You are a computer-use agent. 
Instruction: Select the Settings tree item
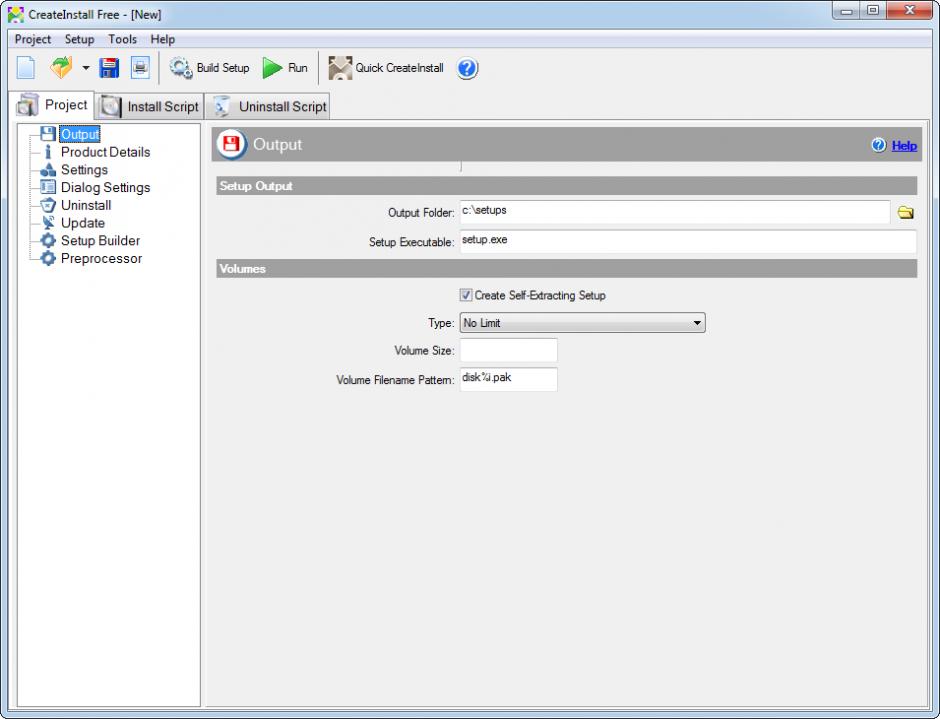point(84,170)
